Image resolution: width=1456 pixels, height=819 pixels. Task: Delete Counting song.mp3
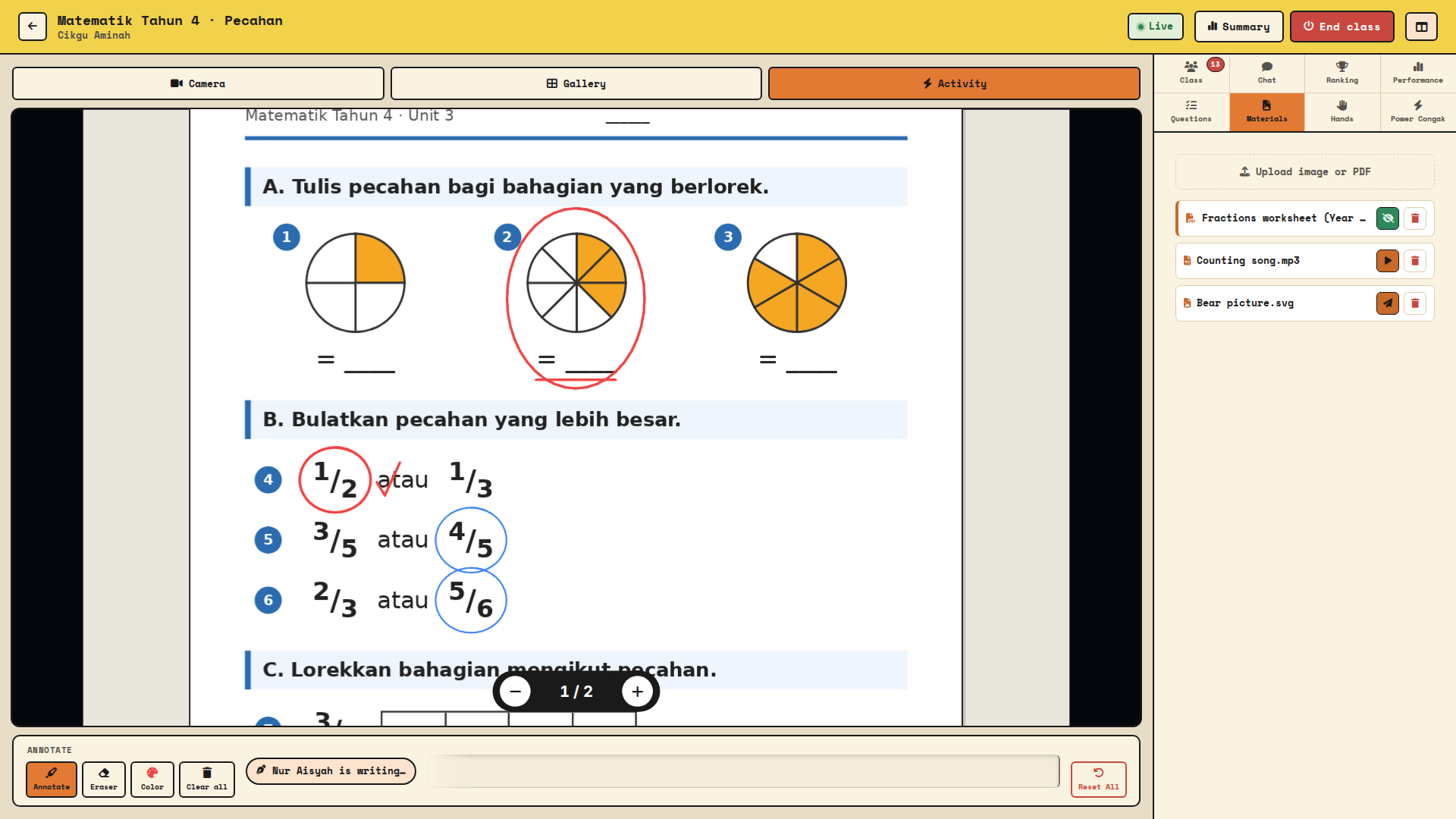coord(1414,261)
